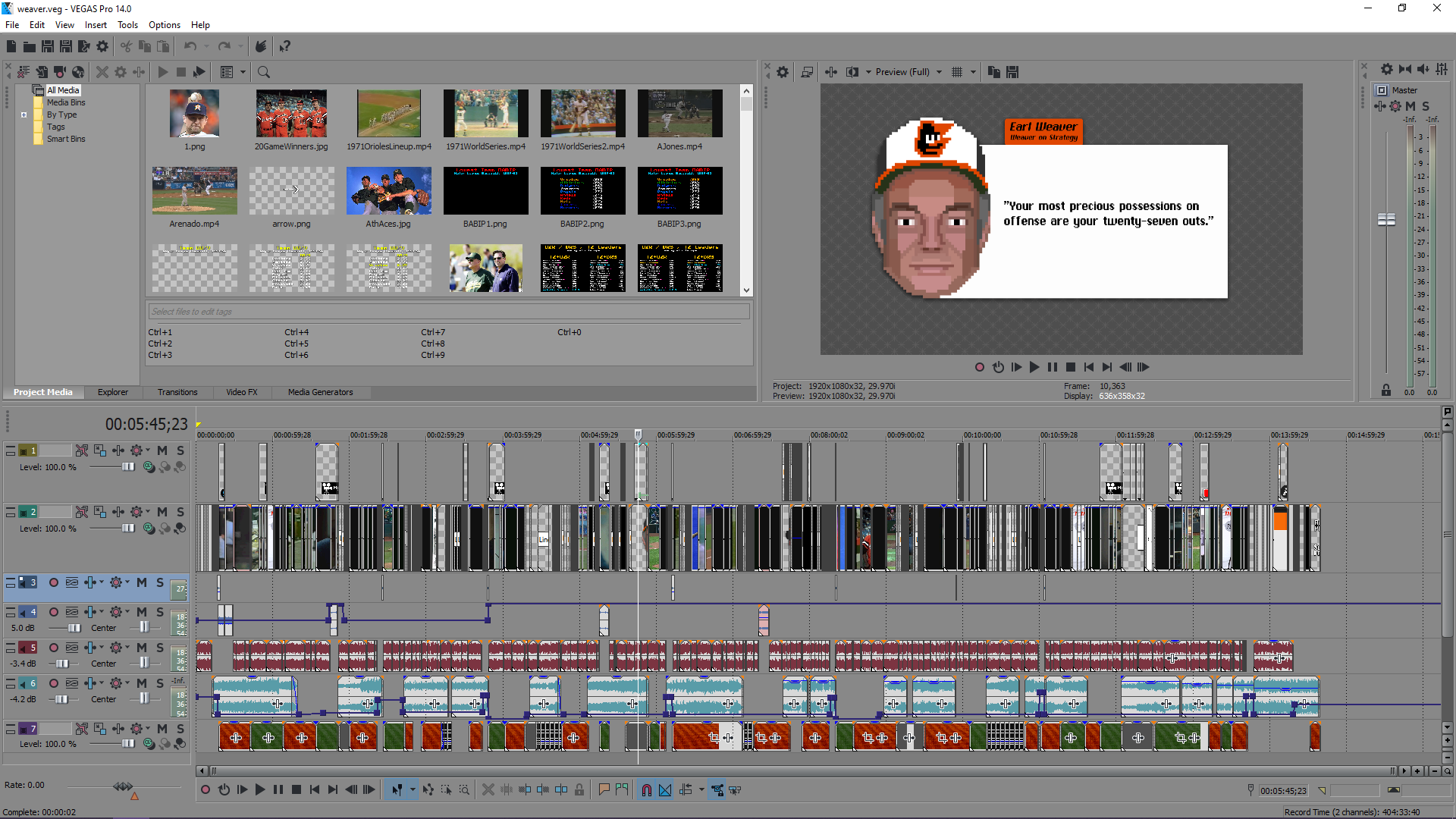Mute video track 1
This screenshot has width=1456, height=819.
(x=162, y=450)
